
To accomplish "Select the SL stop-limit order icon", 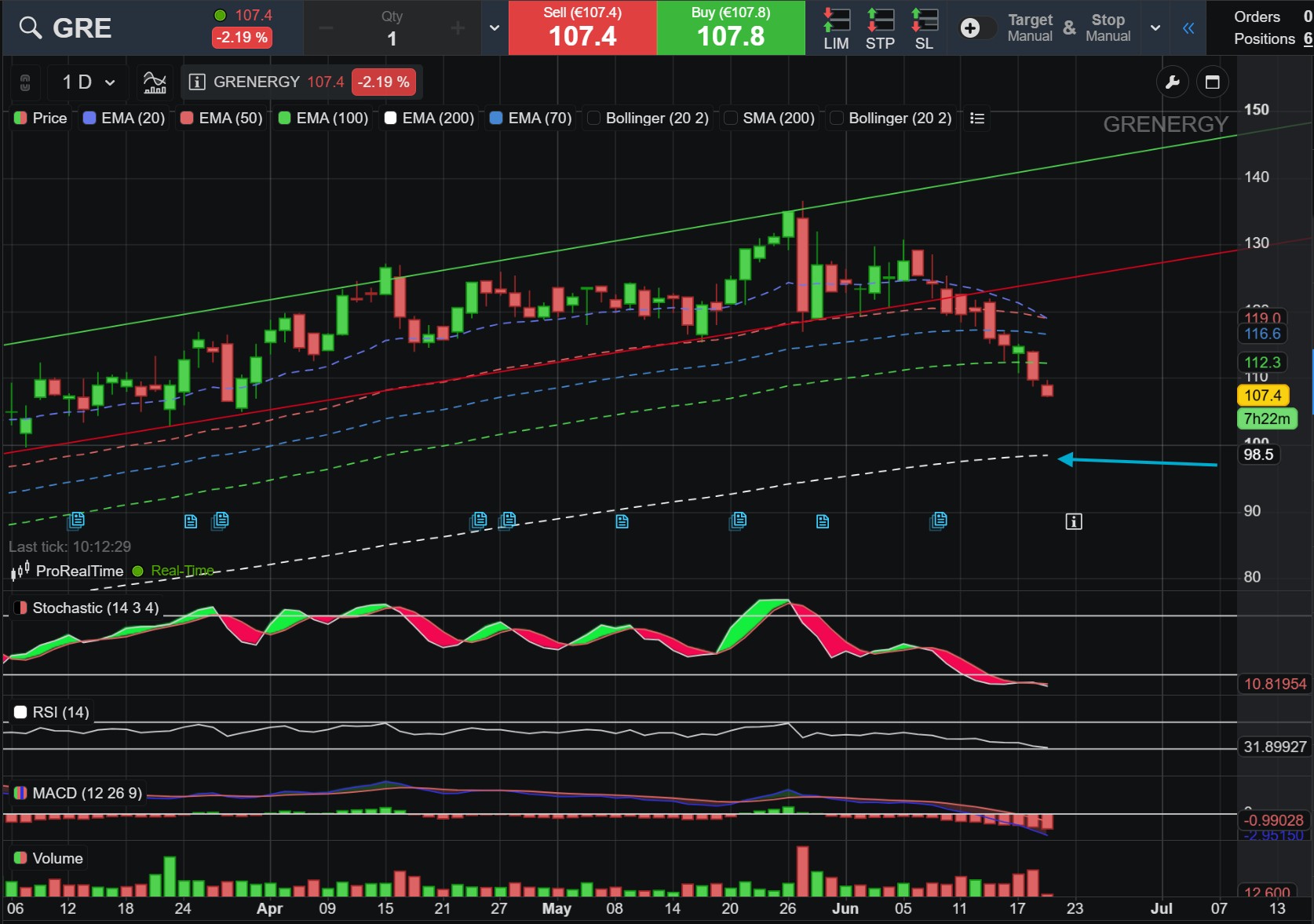I will click(x=924, y=29).
